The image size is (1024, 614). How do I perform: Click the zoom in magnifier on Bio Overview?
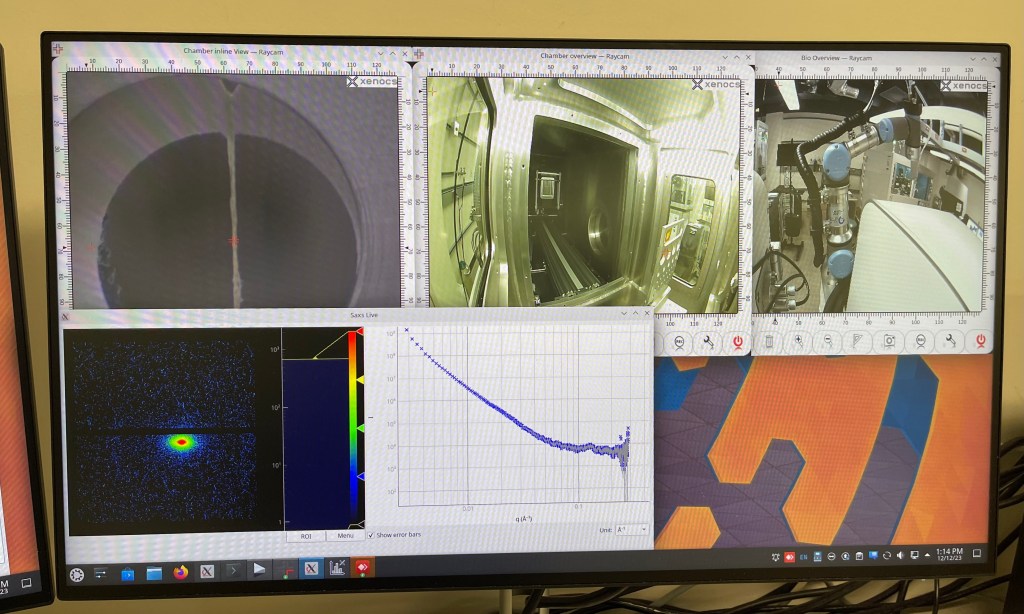tap(798, 341)
